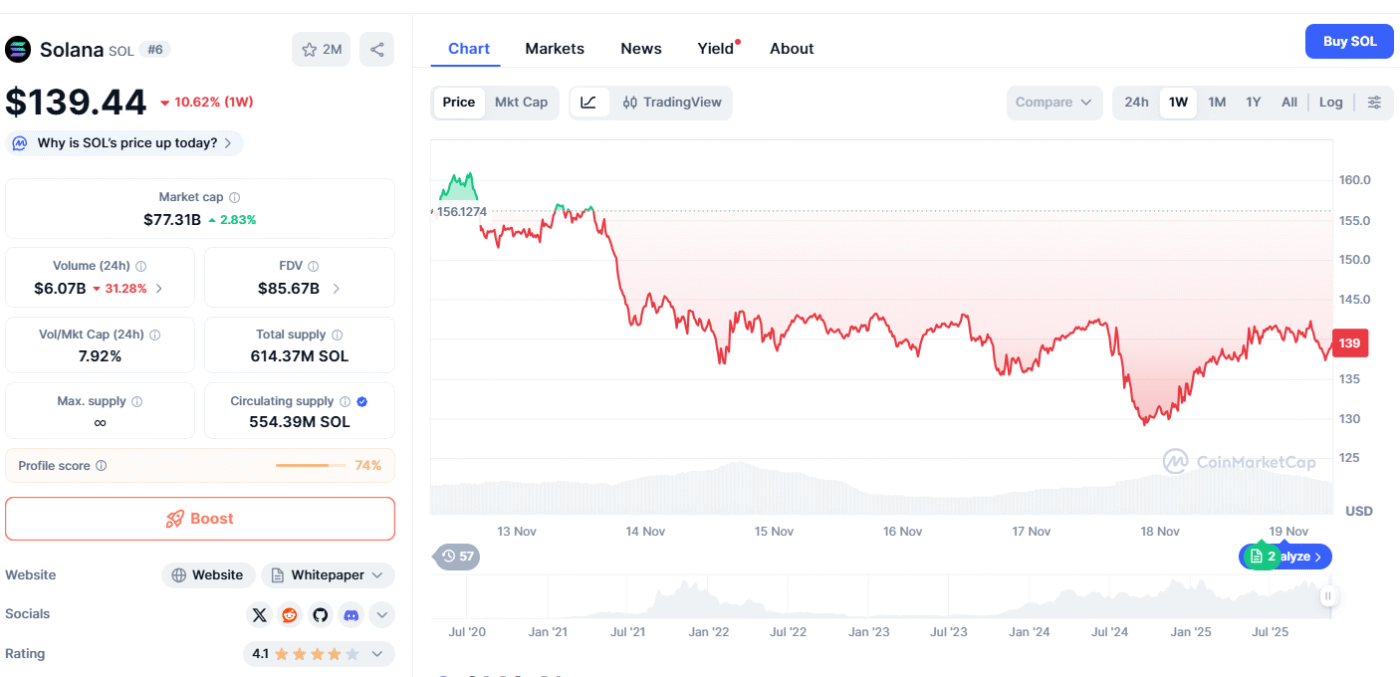Open the X (Twitter) social link

pyautogui.click(x=260, y=615)
